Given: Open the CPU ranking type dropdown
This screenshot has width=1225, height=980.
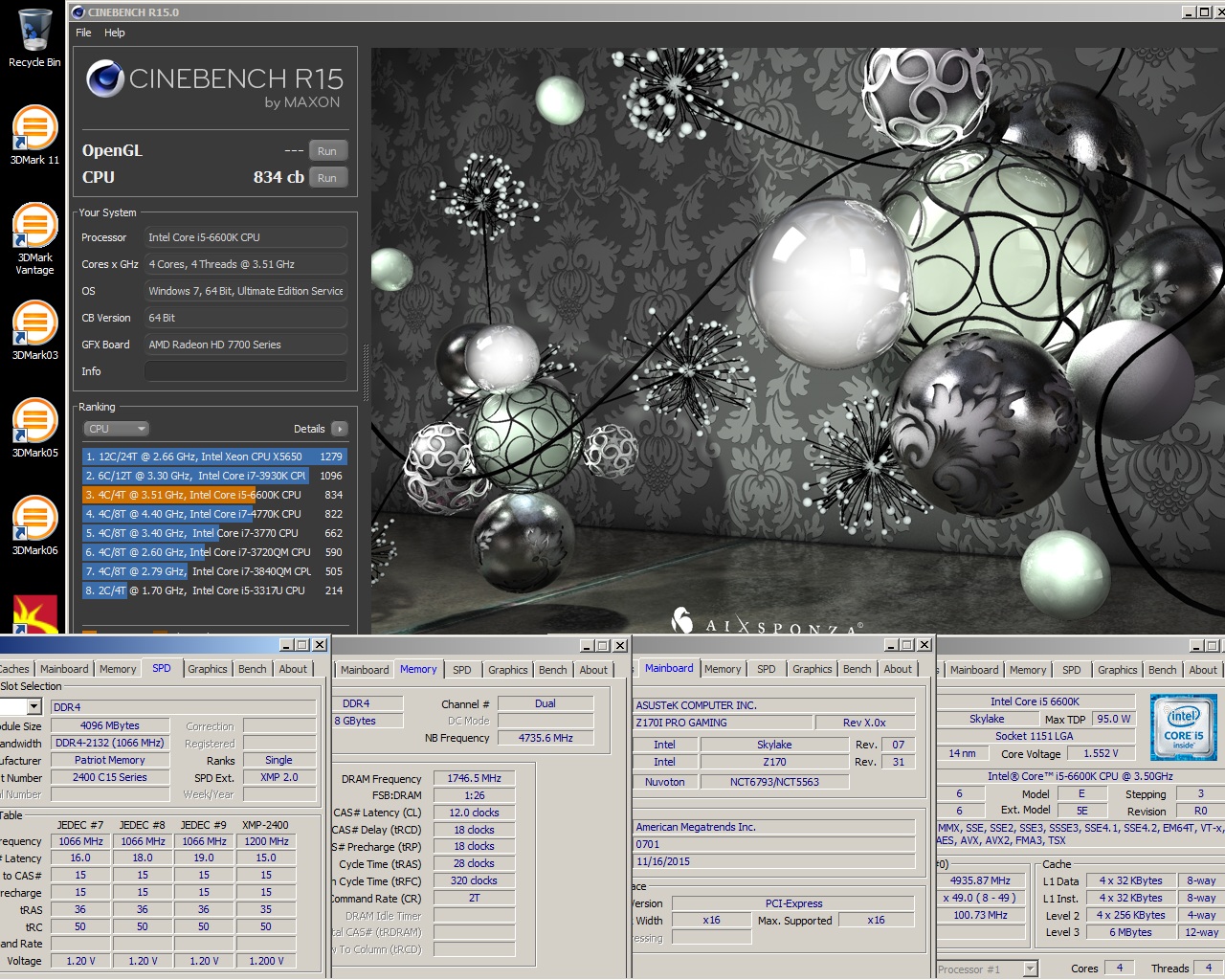Looking at the screenshot, I should pyautogui.click(x=116, y=429).
